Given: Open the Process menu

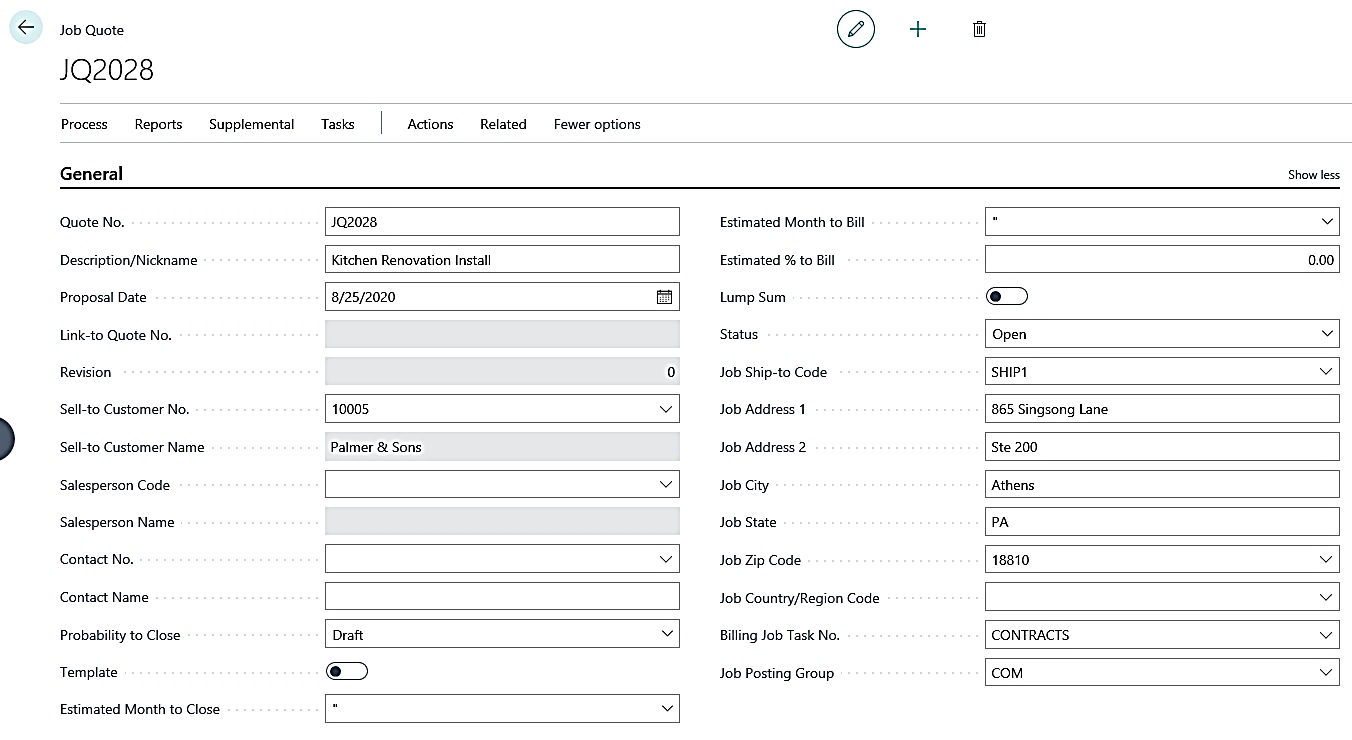Looking at the screenshot, I should click(x=84, y=124).
